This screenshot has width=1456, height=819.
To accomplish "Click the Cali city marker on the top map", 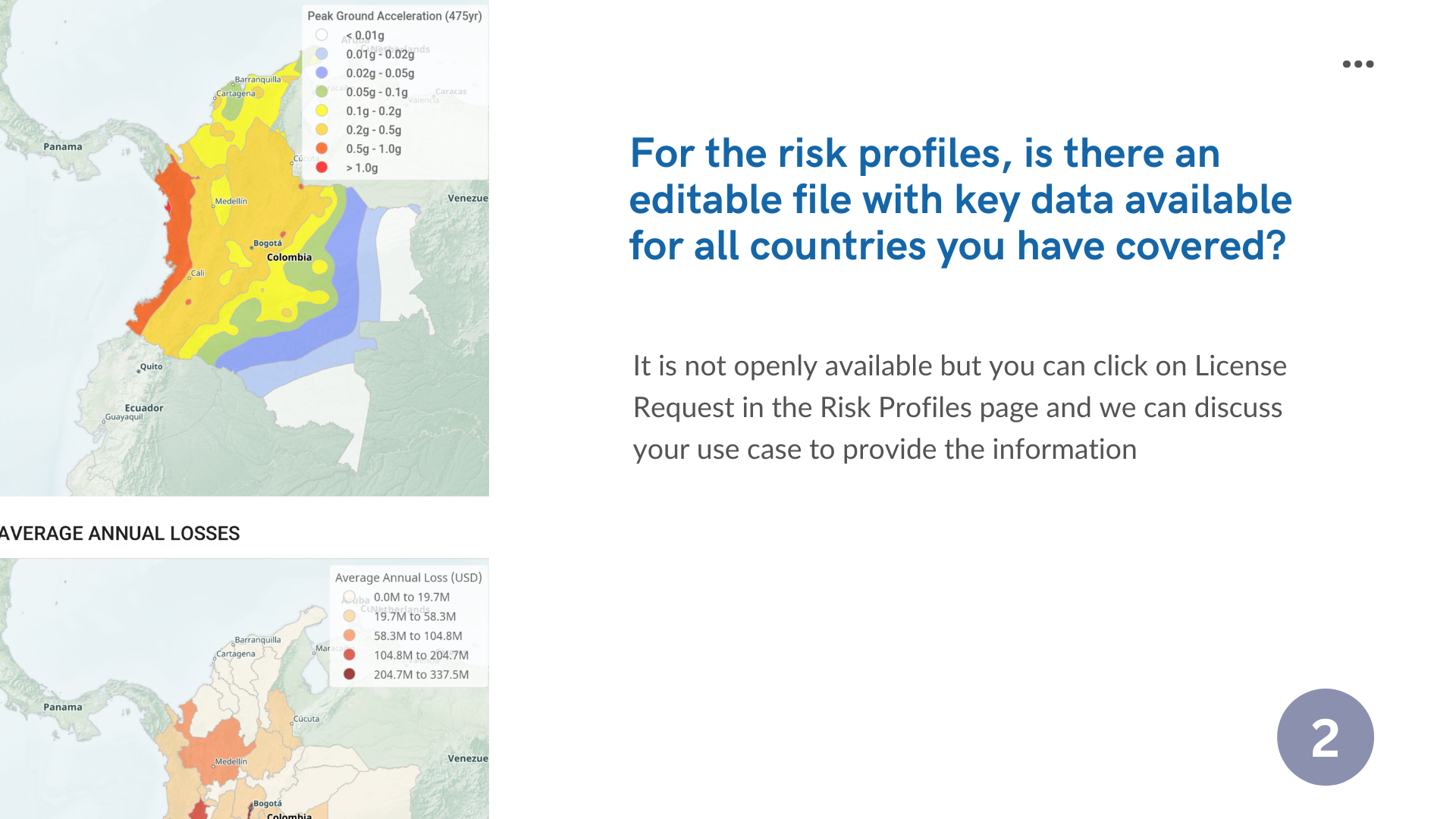I will [190, 278].
